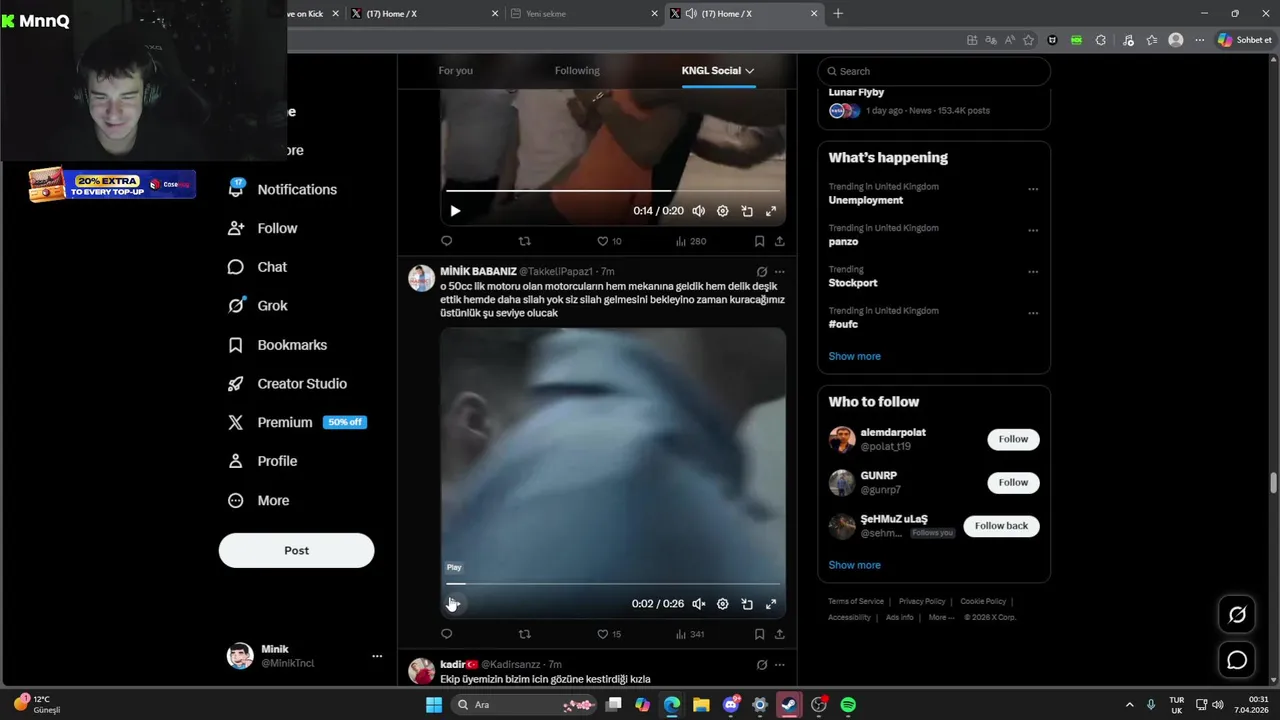Switch to the For you tab
This screenshot has width=1280, height=720.
(x=455, y=71)
